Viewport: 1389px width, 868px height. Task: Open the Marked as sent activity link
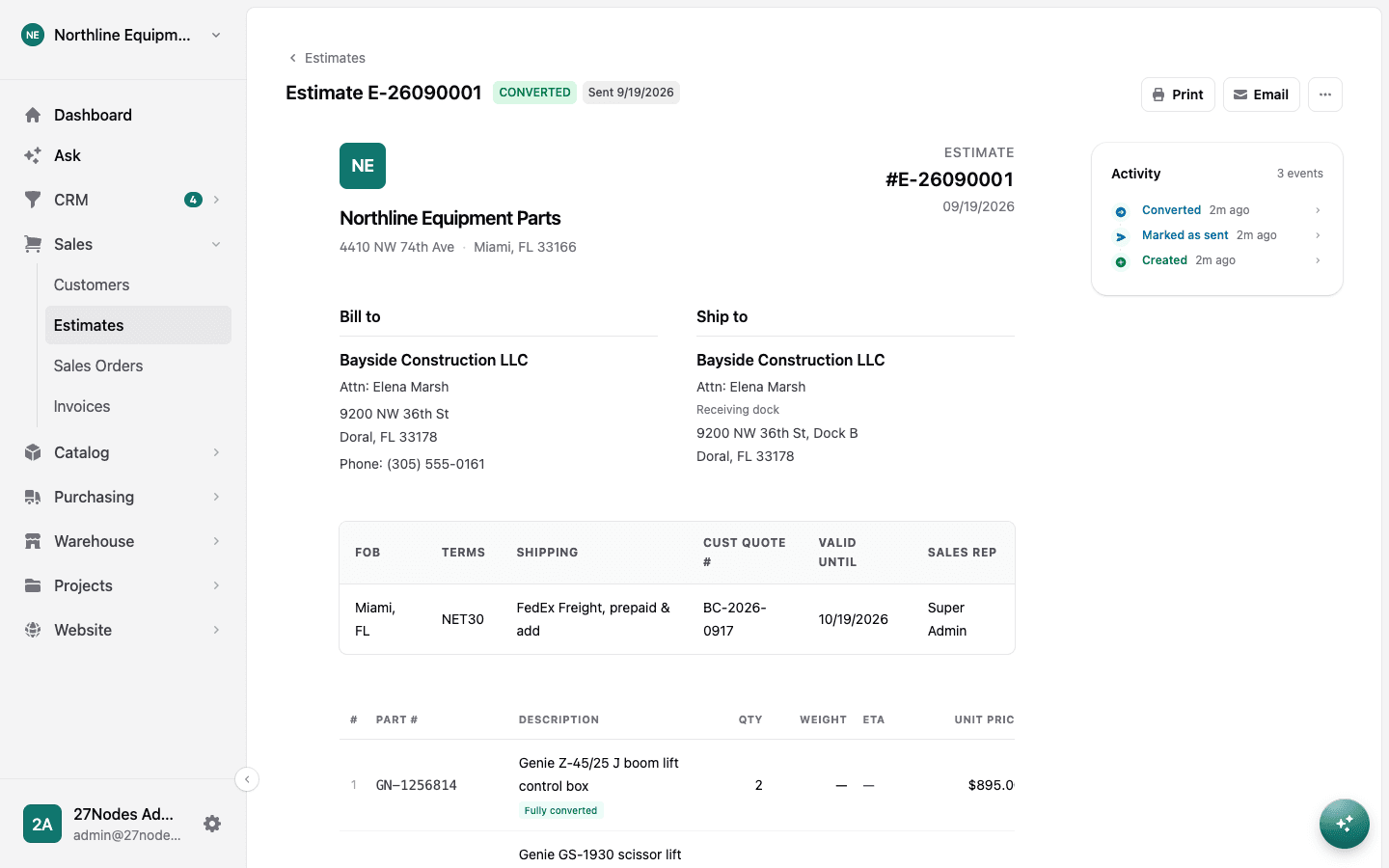click(1185, 235)
